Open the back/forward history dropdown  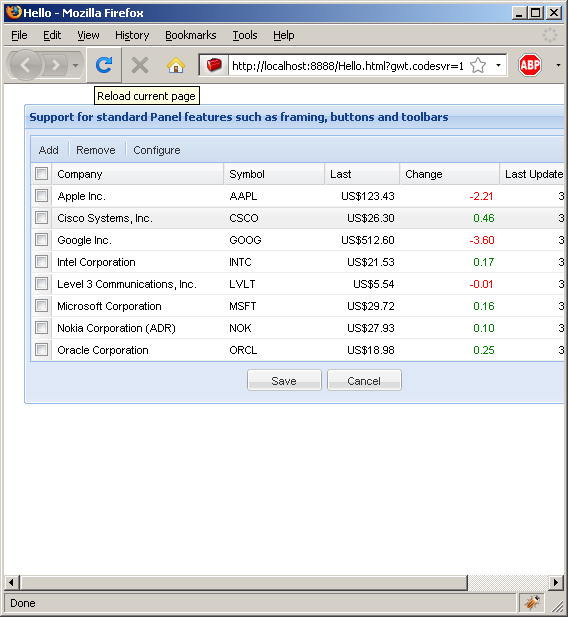(76, 65)
